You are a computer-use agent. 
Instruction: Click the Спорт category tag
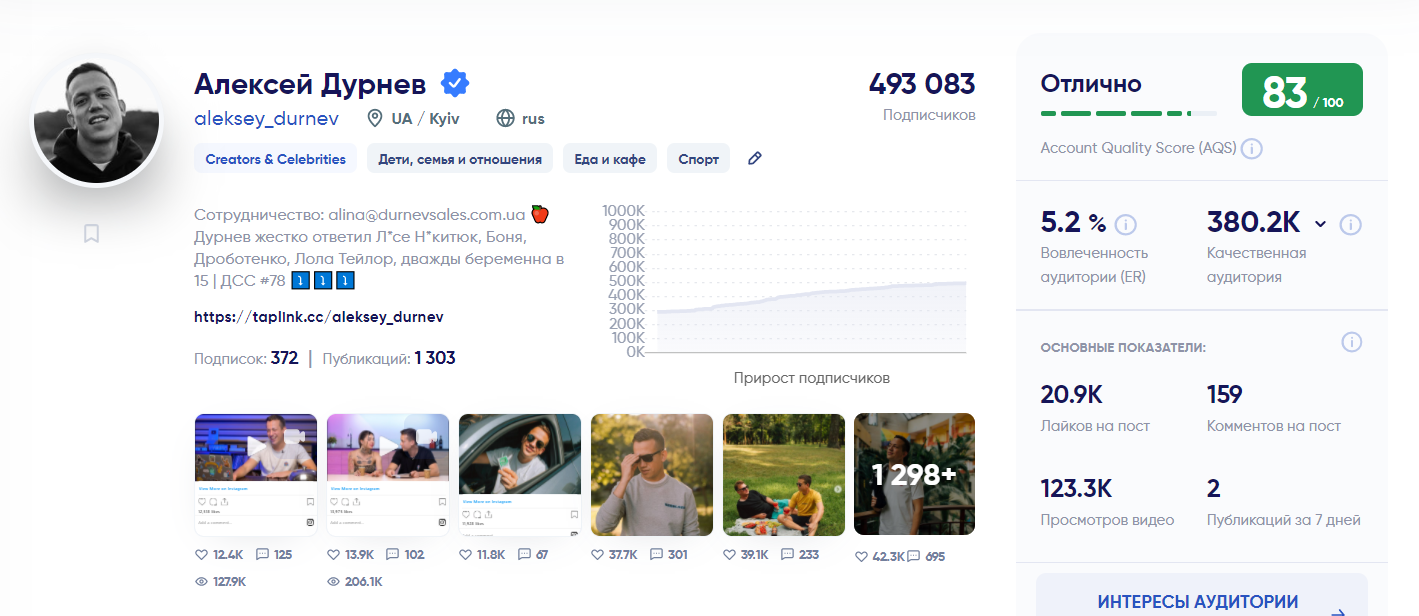[698, 159]
